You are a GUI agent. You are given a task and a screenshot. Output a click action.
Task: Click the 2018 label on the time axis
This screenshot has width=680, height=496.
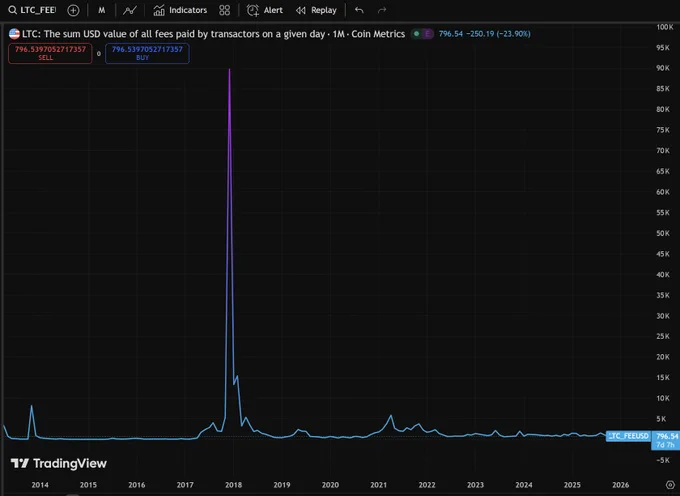pyautogui.click(x=233, y=485)
